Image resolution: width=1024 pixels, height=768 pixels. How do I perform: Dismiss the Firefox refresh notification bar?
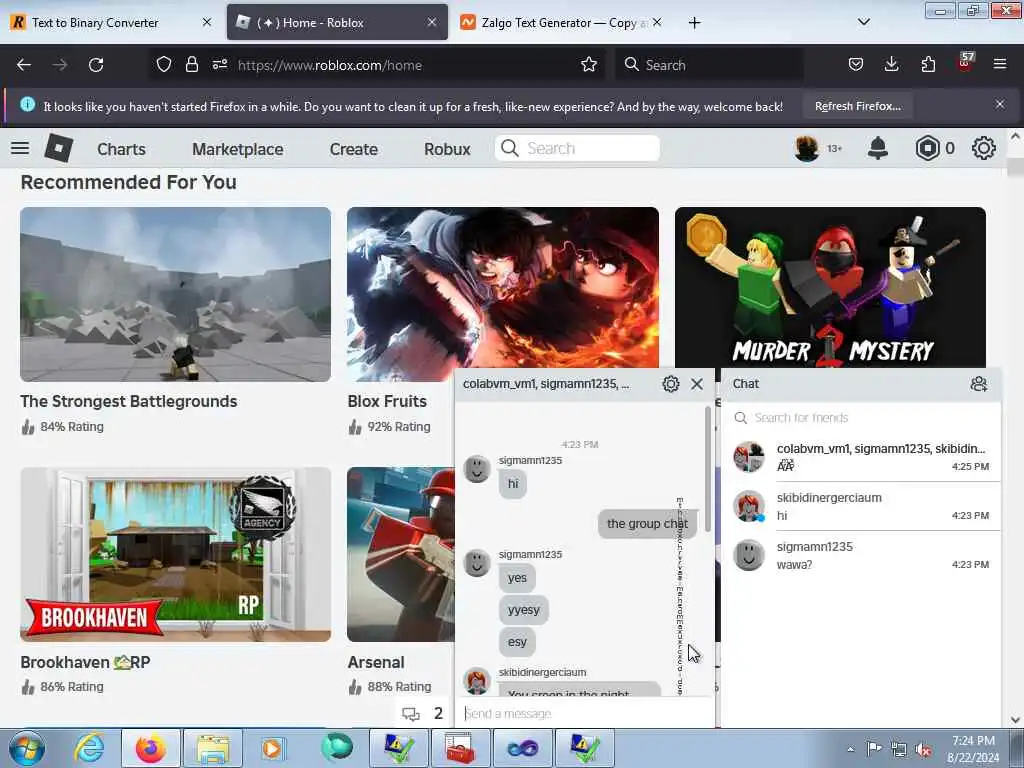[1000, 104]
